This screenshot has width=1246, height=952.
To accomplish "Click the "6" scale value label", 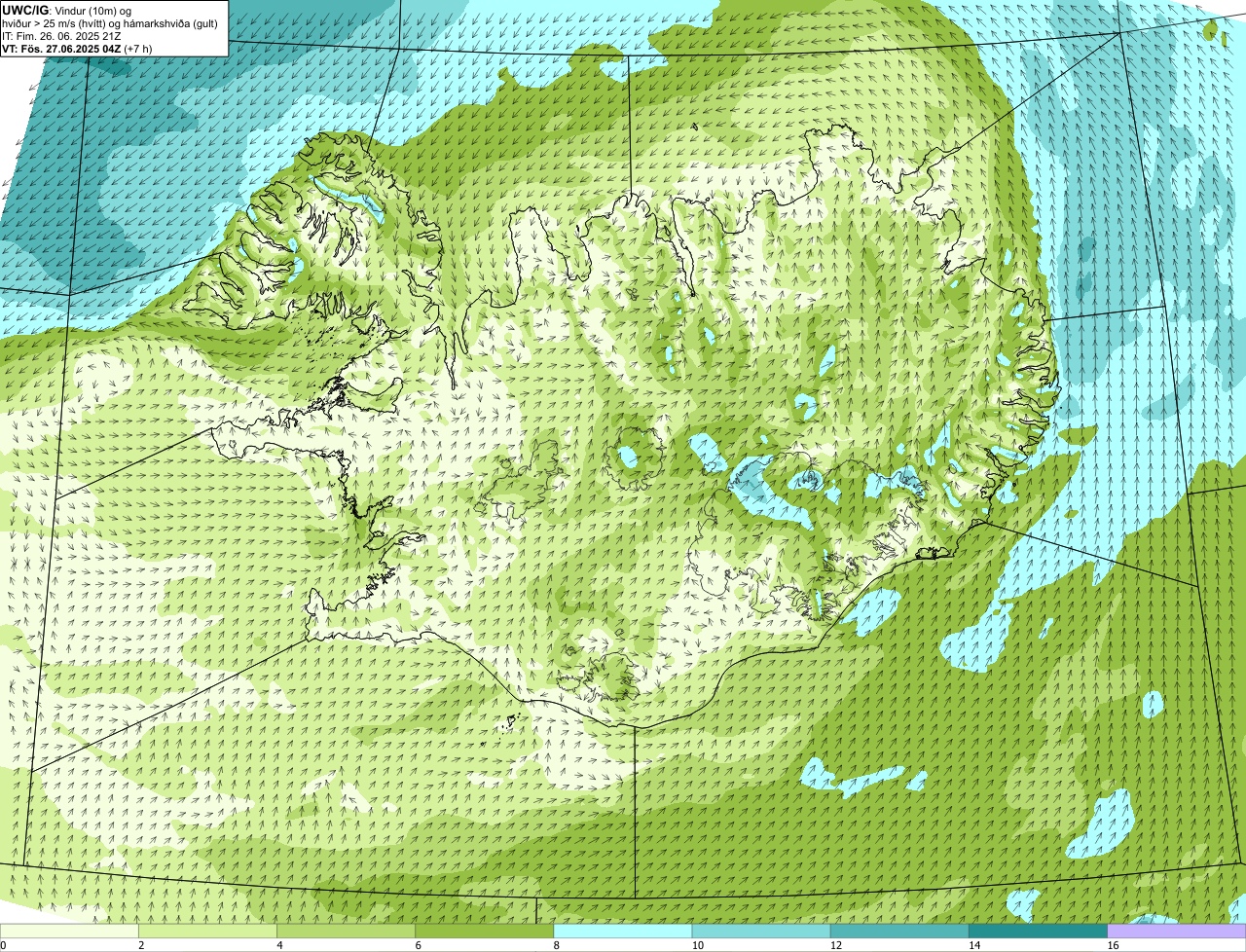I will 418,945.
